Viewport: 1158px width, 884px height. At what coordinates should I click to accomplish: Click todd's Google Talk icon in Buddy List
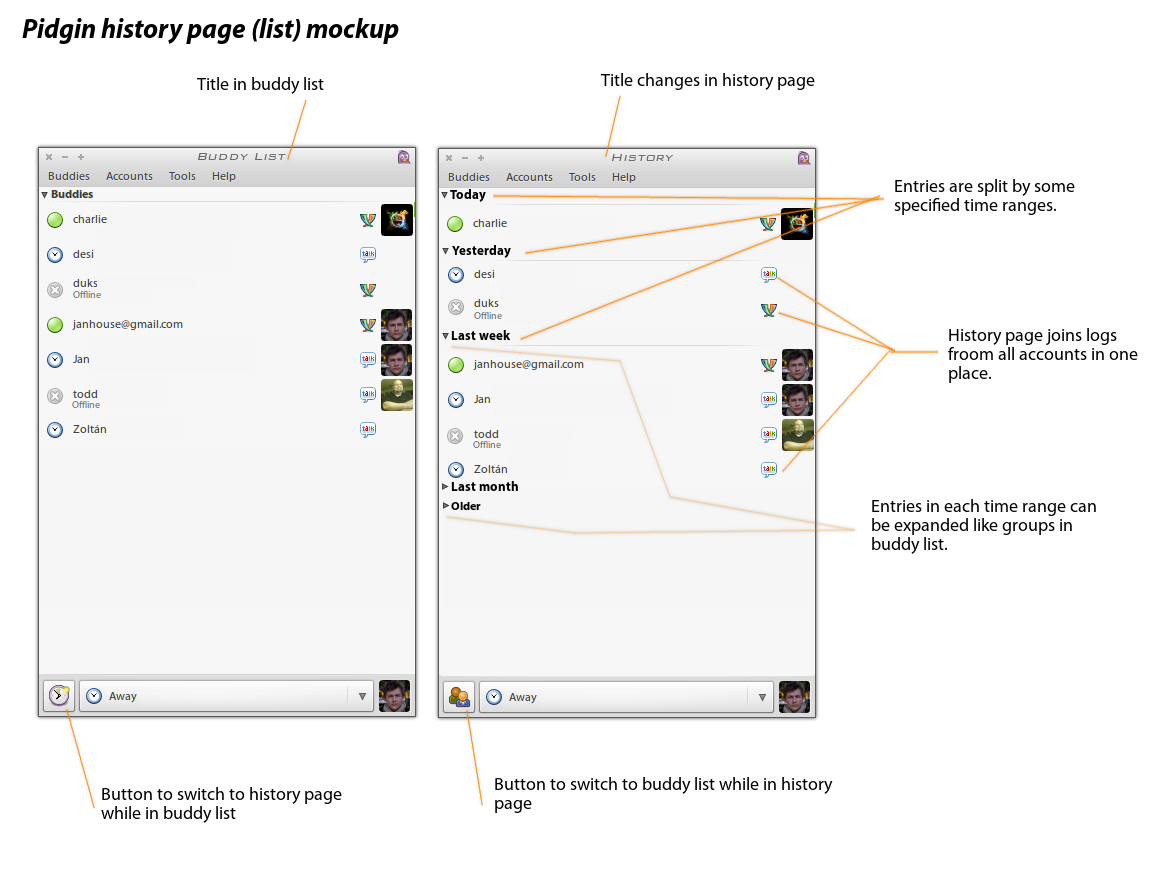pos(368,394)
